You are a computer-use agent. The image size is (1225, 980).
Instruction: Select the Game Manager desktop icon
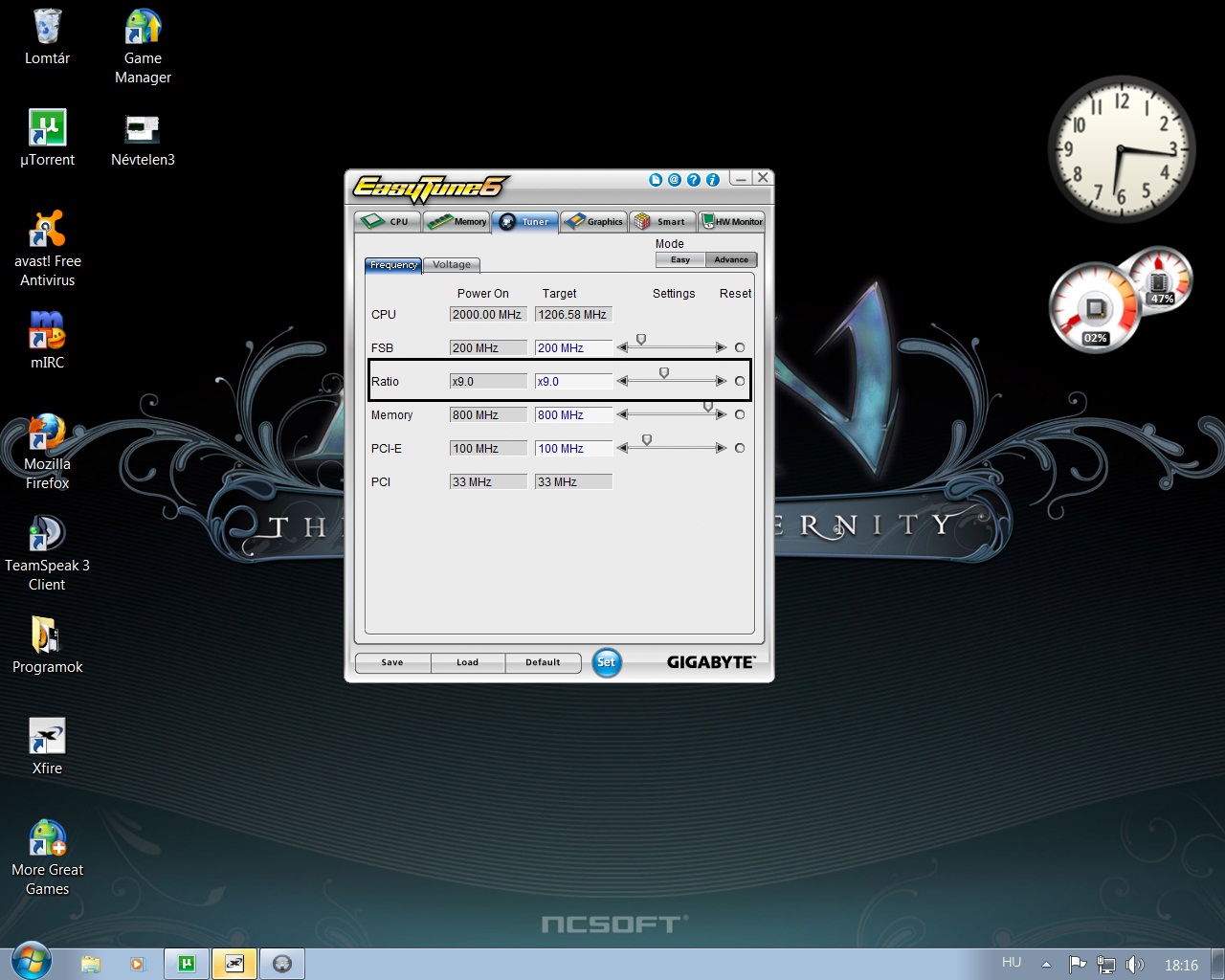point(143,47)
